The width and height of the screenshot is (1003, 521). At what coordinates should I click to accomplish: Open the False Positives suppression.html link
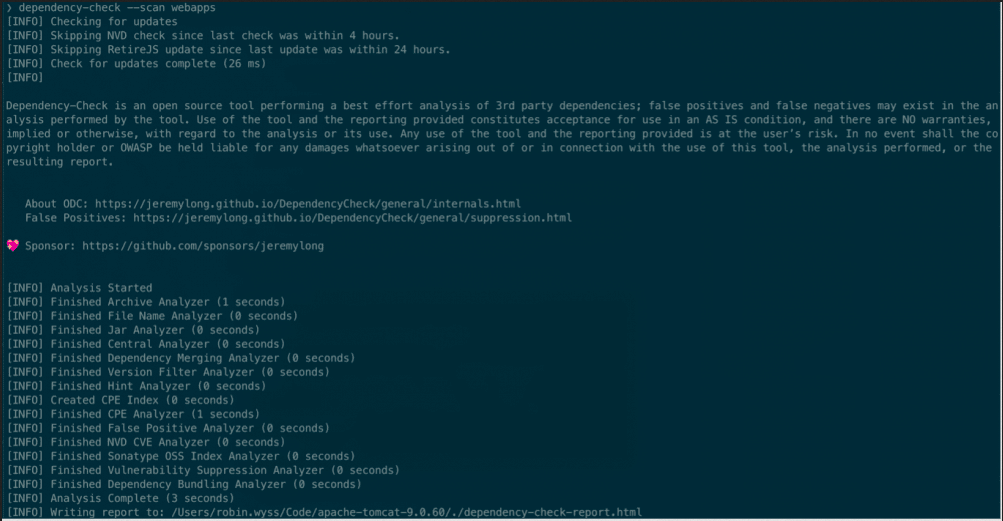pos(352,218)
